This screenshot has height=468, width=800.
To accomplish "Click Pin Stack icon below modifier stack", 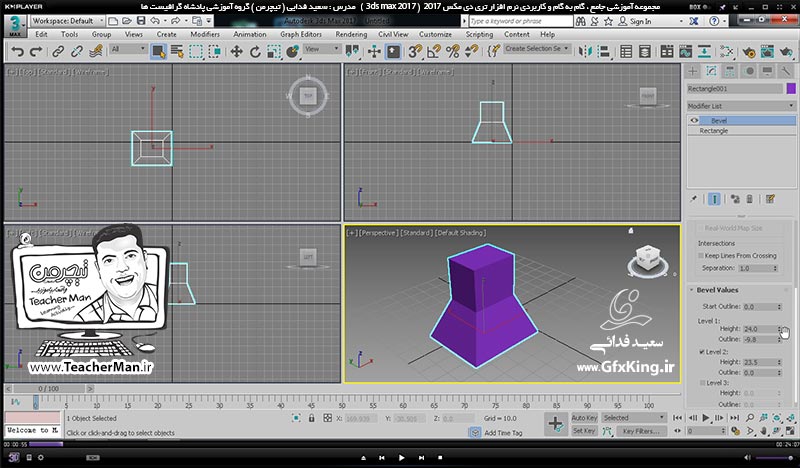I will 693,199.
